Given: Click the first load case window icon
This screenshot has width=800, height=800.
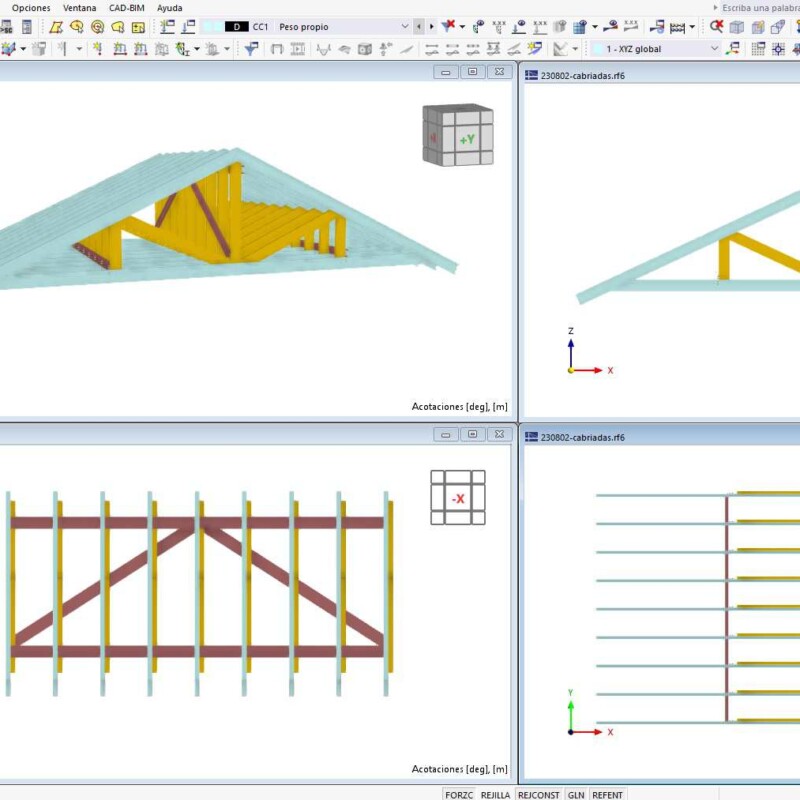Looking at the screenshot, I should point(167,27).
